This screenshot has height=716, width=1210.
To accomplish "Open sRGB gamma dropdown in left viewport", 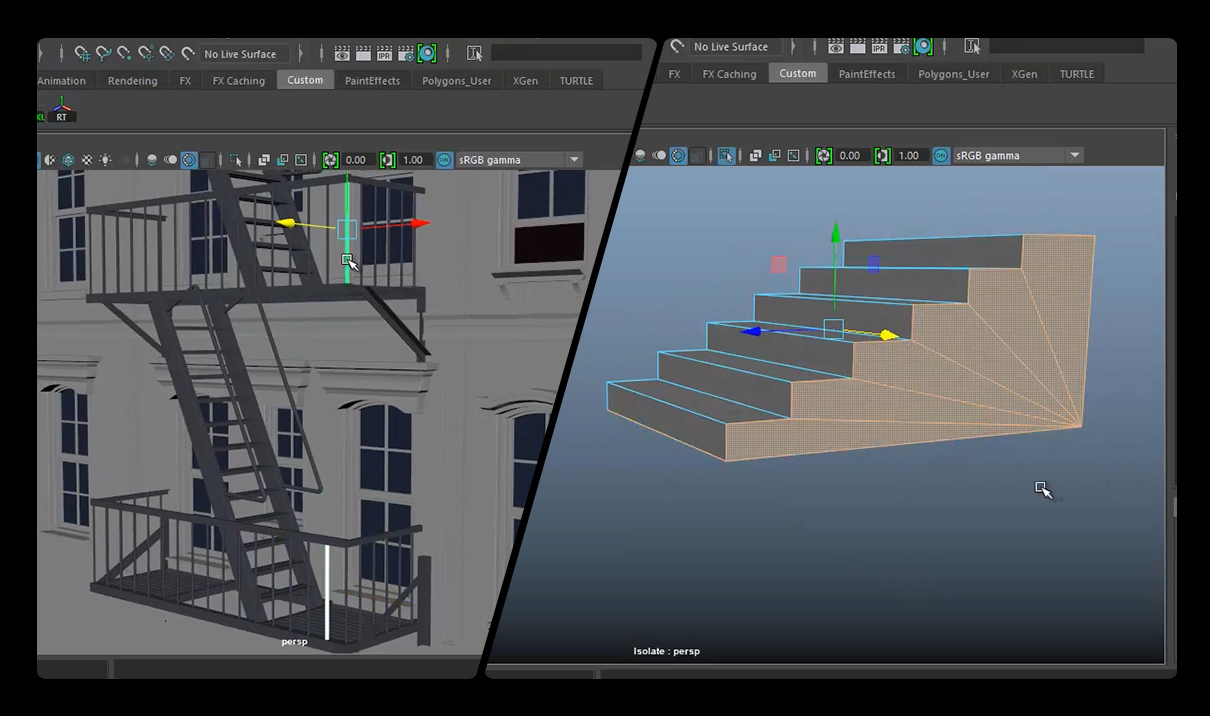I will pyautogui.click(x=520, y=160).
